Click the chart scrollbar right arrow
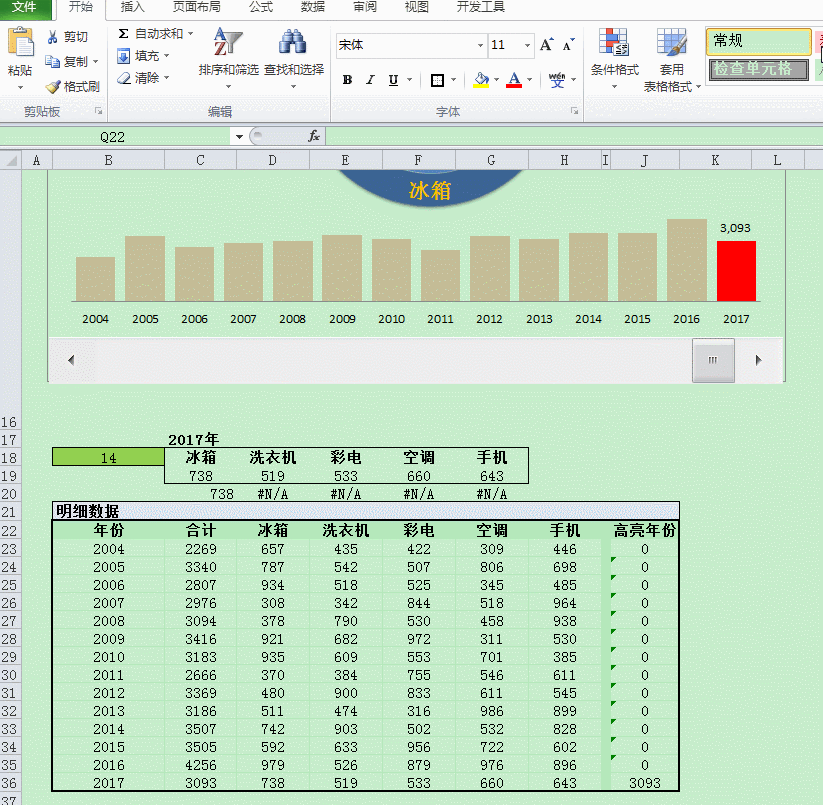Screen dimensions: 823x805 [x=759, y=360]
